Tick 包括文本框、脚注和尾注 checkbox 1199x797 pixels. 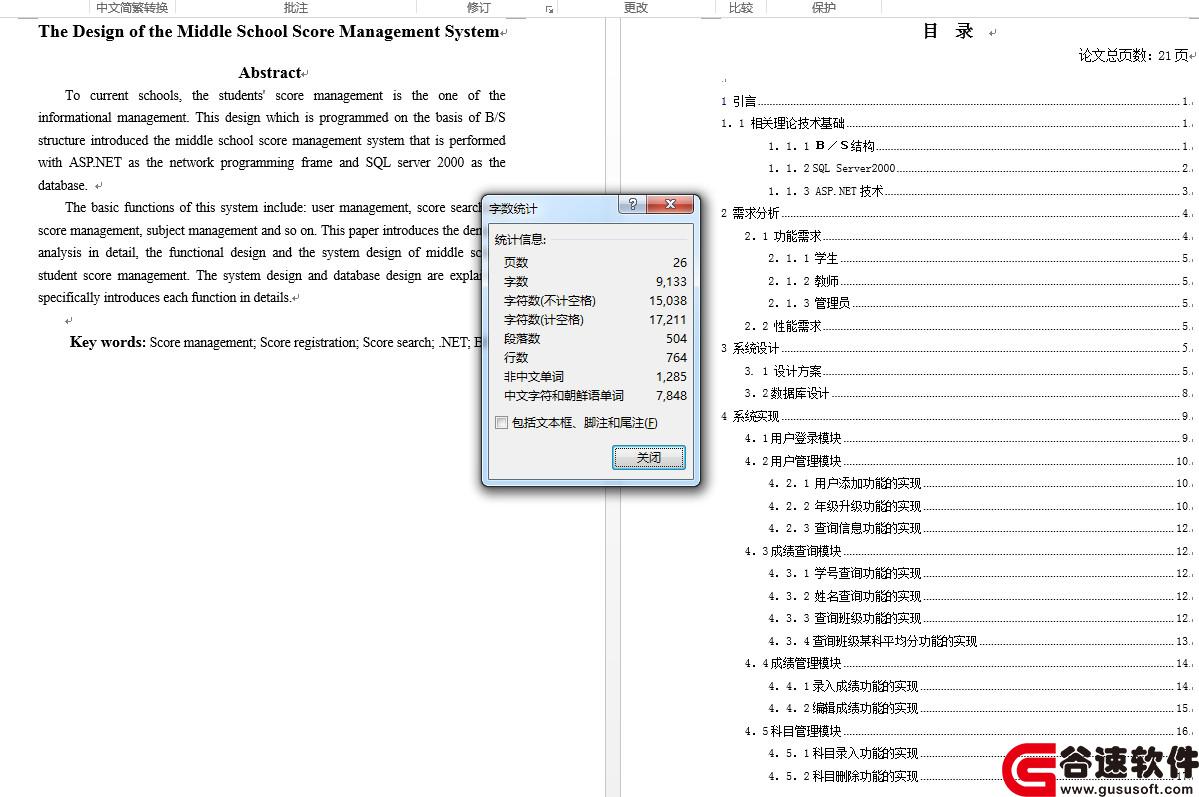click(x=502, y=422)
